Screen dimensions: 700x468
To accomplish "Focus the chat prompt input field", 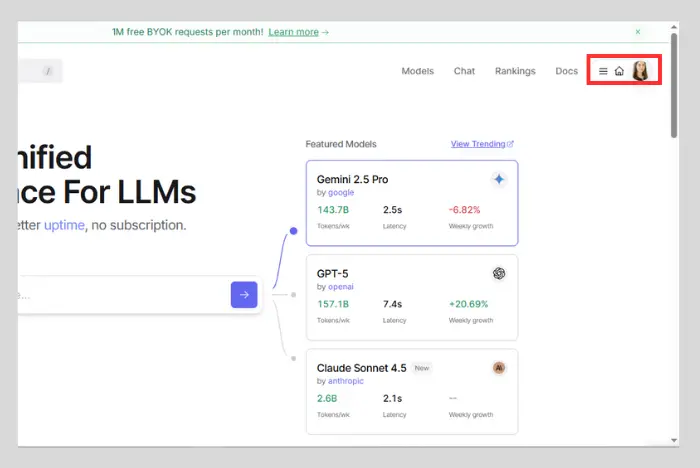I will click(x=120, y=295).
